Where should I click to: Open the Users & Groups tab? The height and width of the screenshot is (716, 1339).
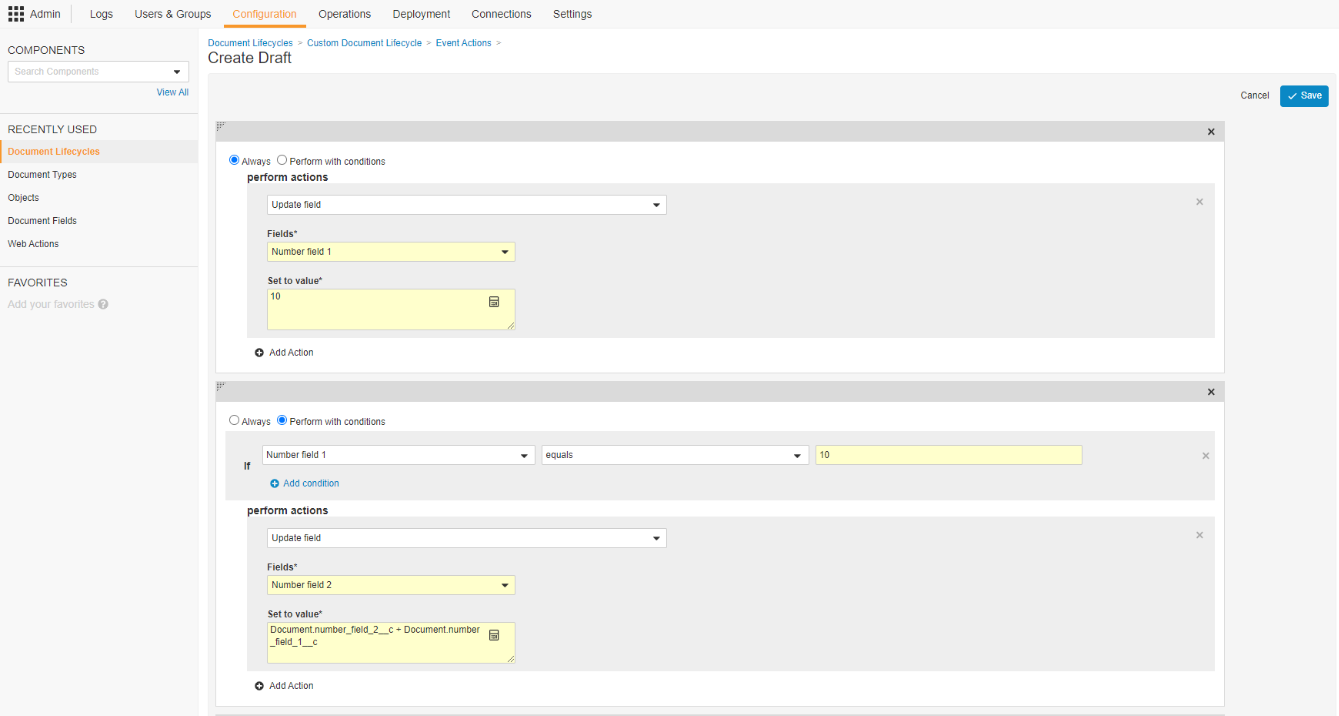172,14
